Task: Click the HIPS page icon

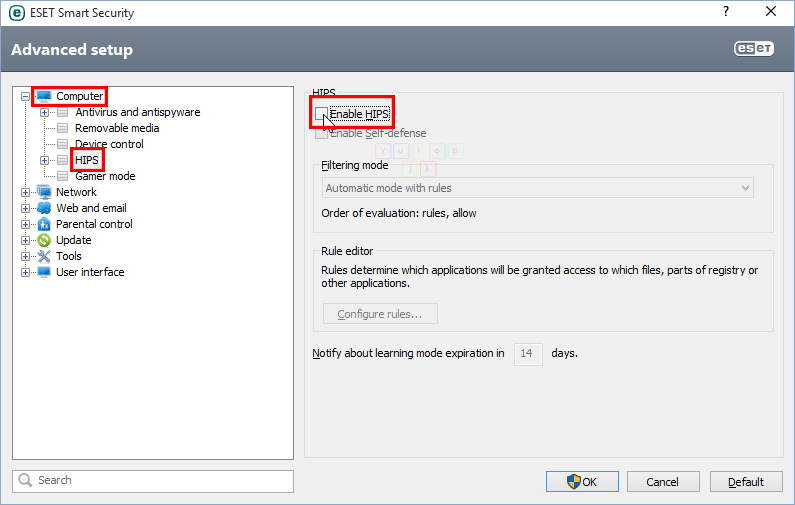Action: [x=62, y=160]
